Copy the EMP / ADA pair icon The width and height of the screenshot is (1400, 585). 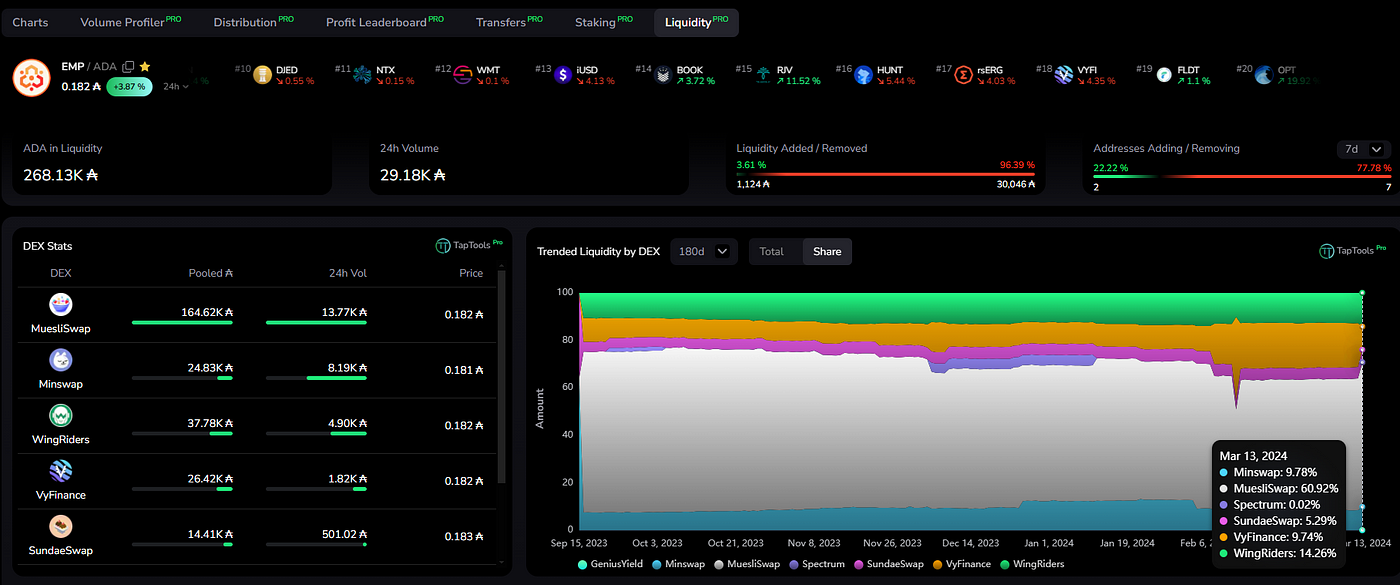(x=128, y=67)
